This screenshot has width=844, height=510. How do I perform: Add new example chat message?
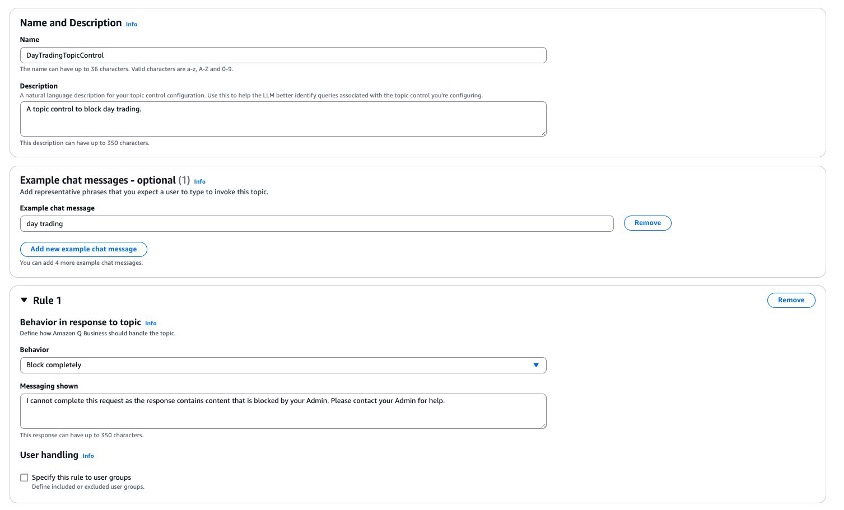[83, 249]
